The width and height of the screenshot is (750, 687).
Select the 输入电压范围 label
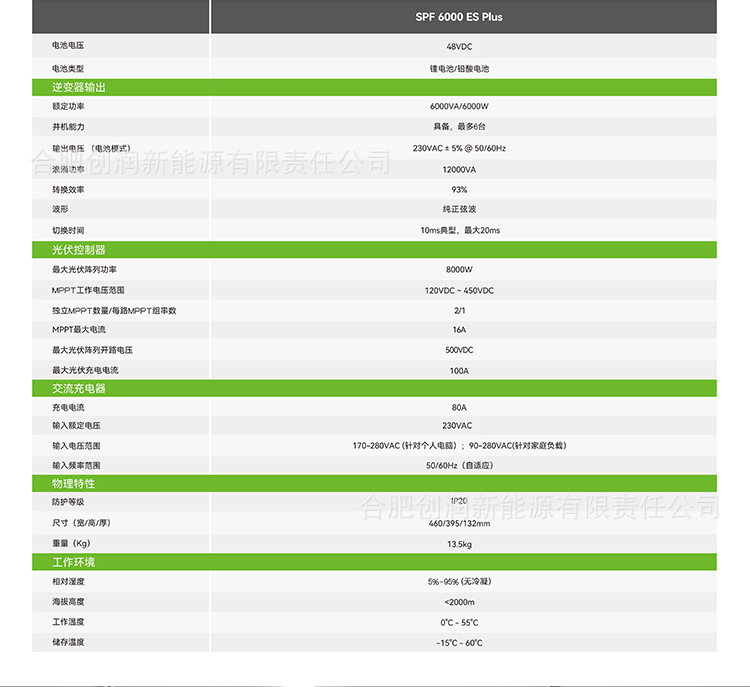tap(76, 446)
